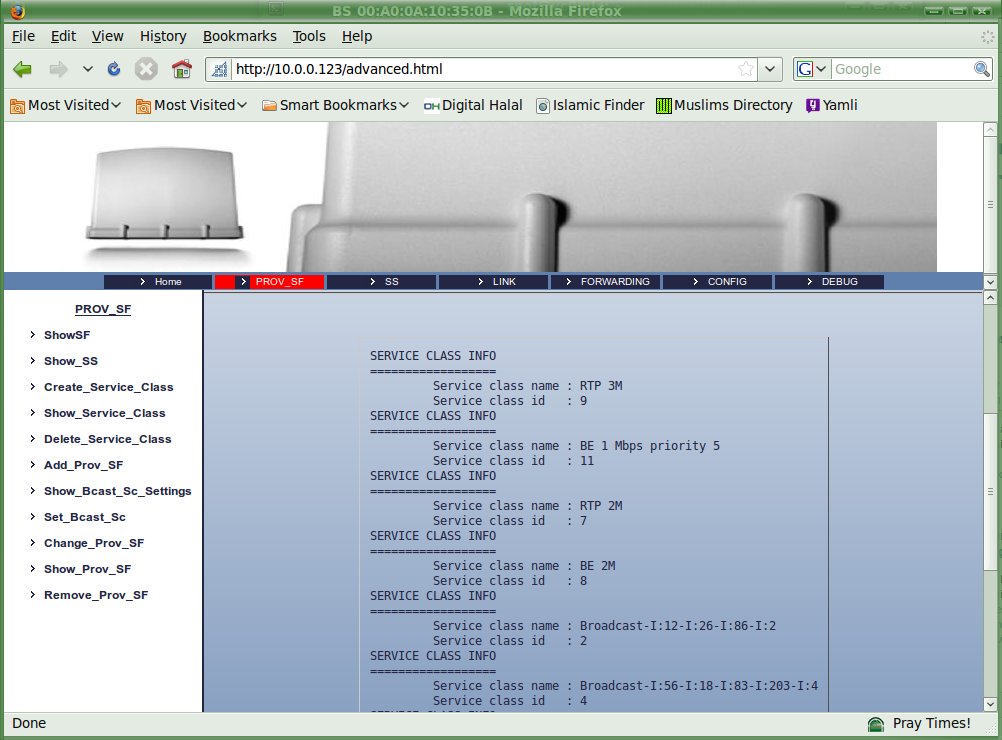Open Set_Bcast_Sc in the sidebar
Screen dimensions: 1002x740
[x=85, y=517]
